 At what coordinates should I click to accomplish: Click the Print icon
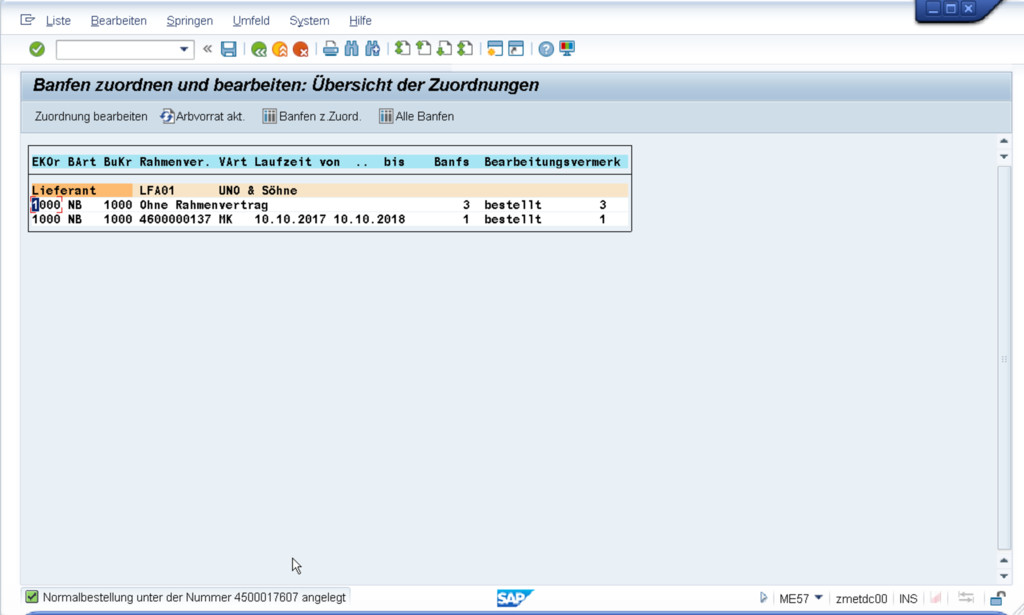(330, 48)
